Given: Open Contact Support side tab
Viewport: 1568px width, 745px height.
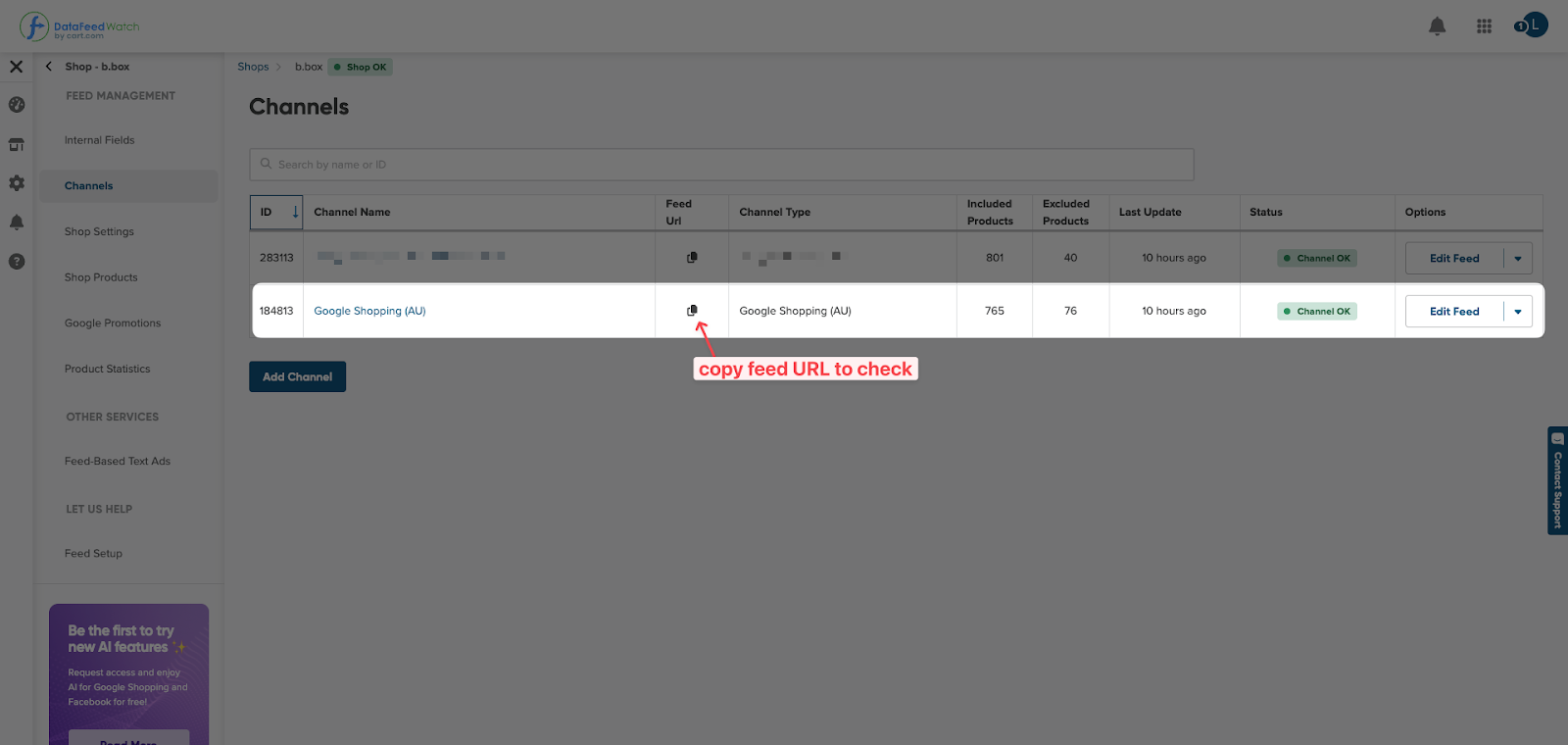Looking at the screenshot, I should click(1557, 480).
